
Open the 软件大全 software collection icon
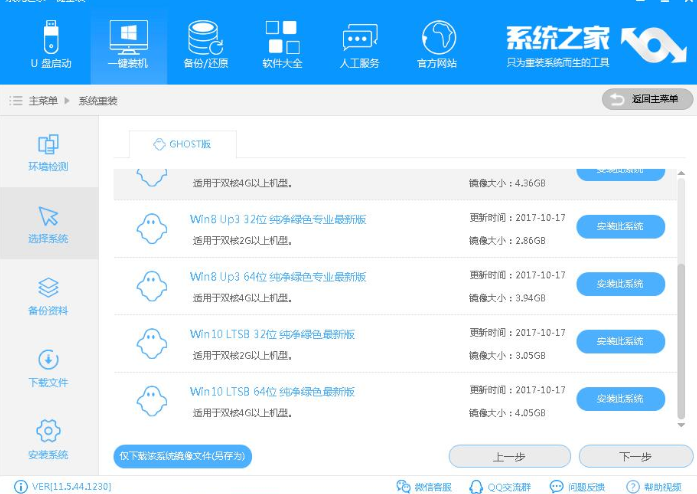click(283, 44)
